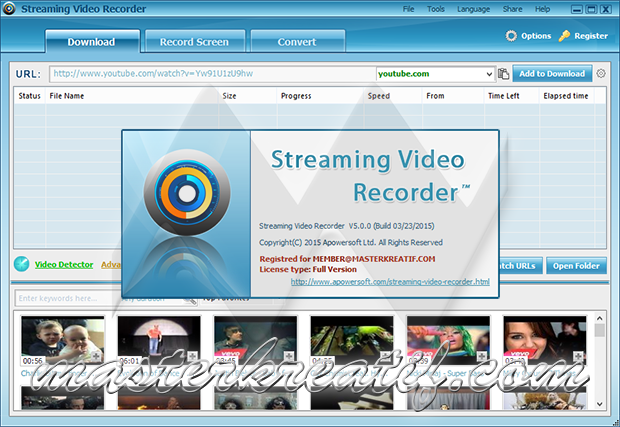This screenshot has width=620, height=427.
Task: Click the video list scroll up arrow
Action: click(x=599, y=318)
